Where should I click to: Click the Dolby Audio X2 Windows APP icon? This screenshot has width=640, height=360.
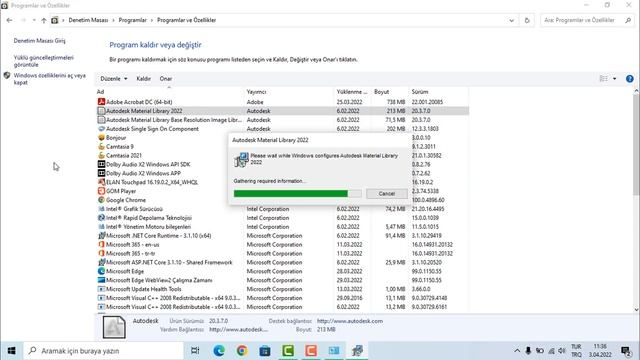(x=101, y=173)
